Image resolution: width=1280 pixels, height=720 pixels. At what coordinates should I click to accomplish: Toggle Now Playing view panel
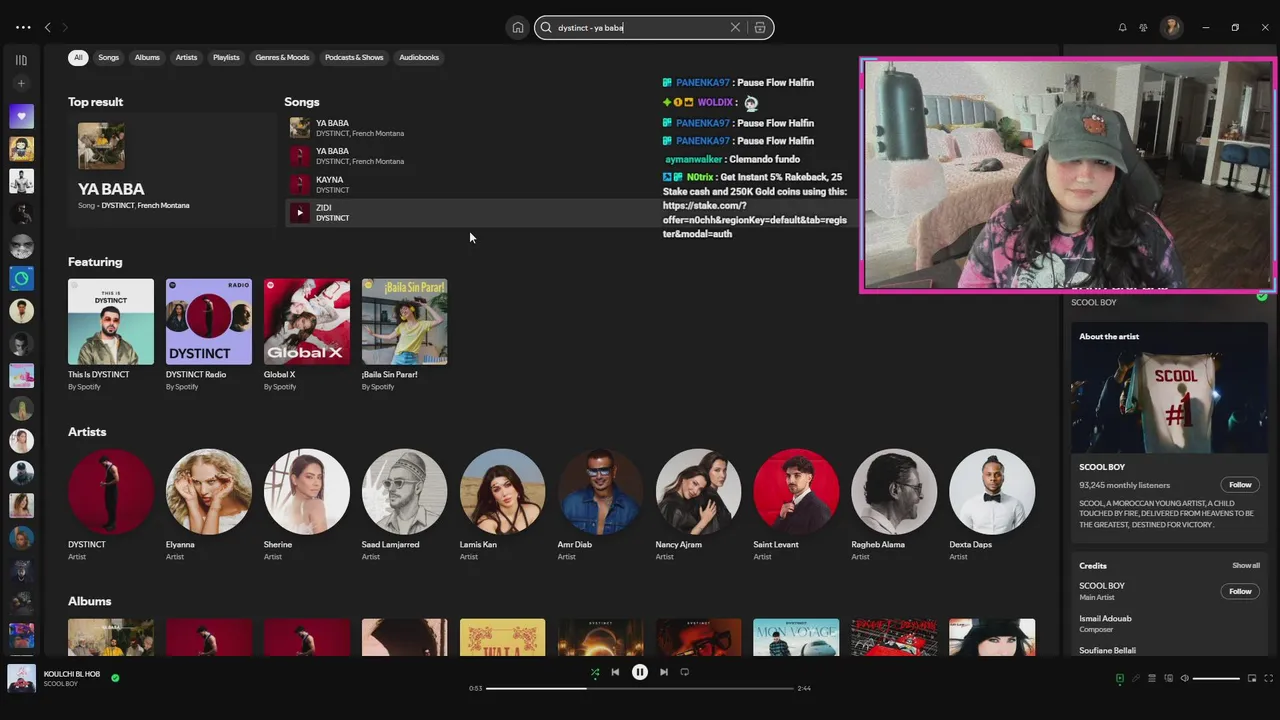tap(1119, 678)
